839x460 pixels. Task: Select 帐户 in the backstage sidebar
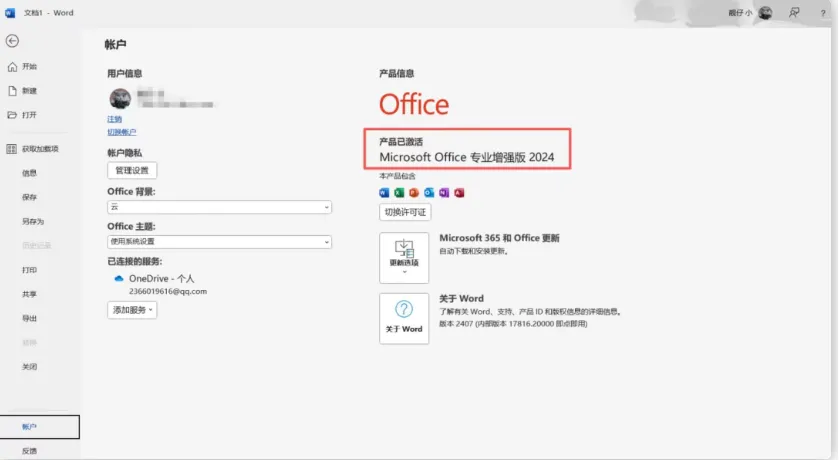pyautogui.click(x=40, y=427)
